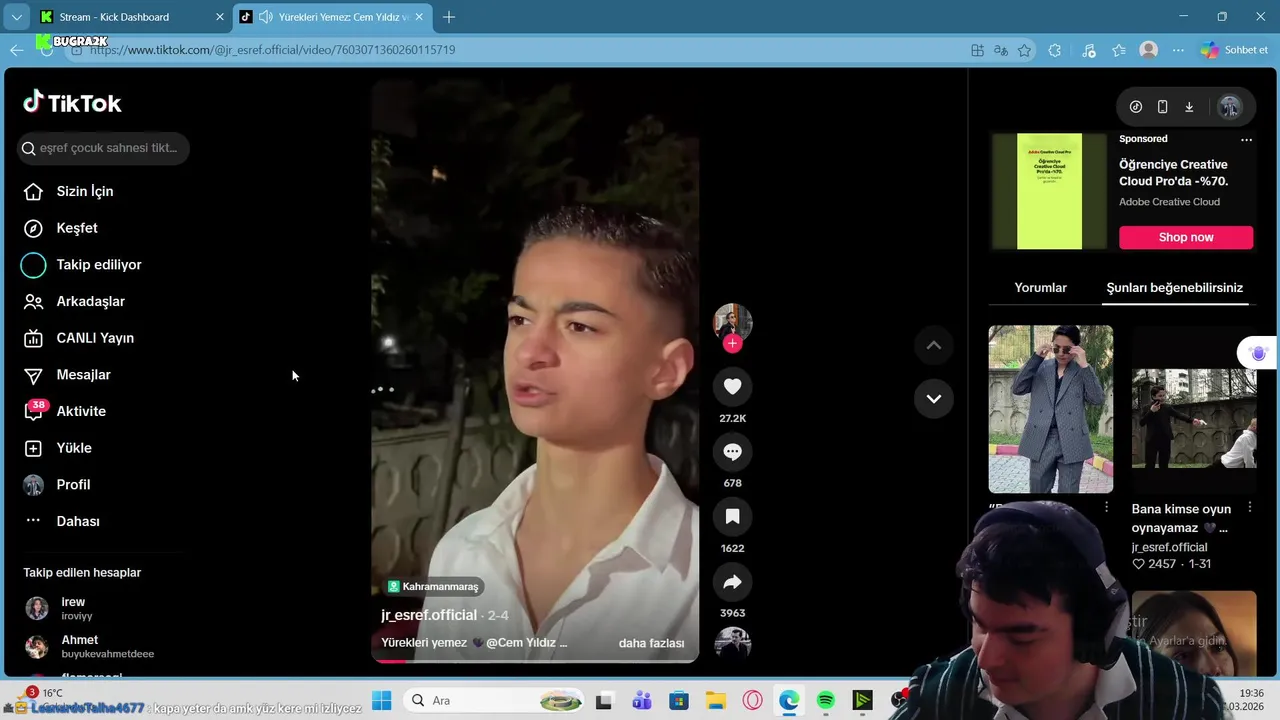Open grey suit recommended video thumbnail
This screenshot has height=720, width=1280.
[1050, 409]
